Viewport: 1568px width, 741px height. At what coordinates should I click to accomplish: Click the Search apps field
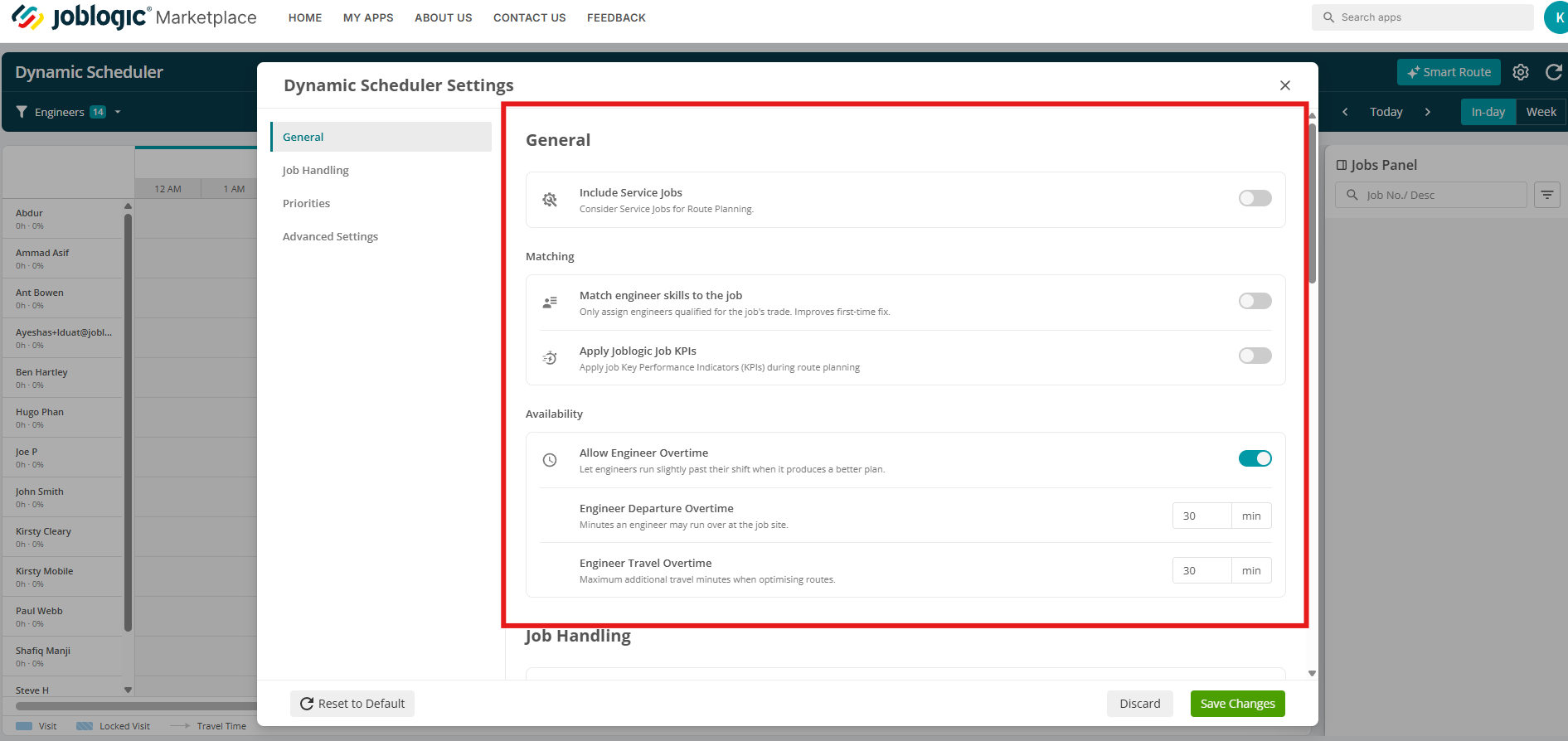coord(1423,17)
